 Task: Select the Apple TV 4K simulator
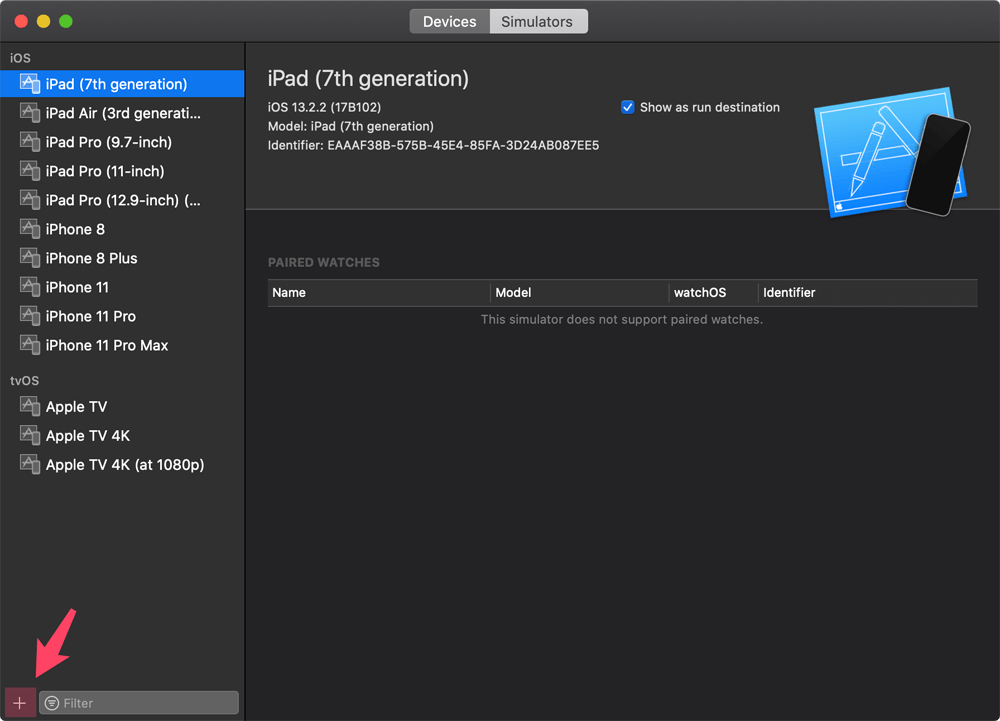[x=122, y=435]
